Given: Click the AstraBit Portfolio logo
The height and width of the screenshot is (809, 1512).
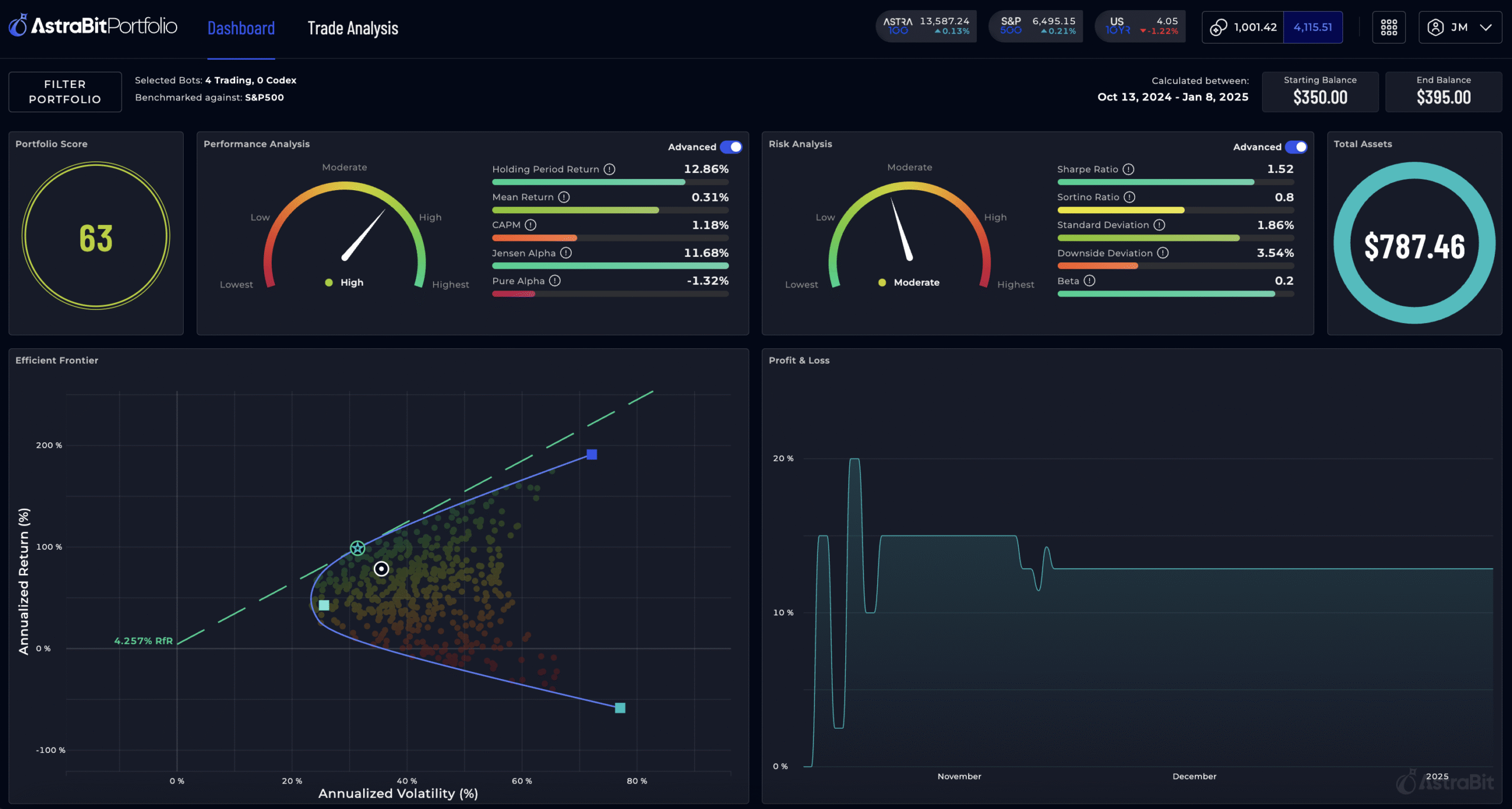Looking at the screenshot, I should coord(93,26).
